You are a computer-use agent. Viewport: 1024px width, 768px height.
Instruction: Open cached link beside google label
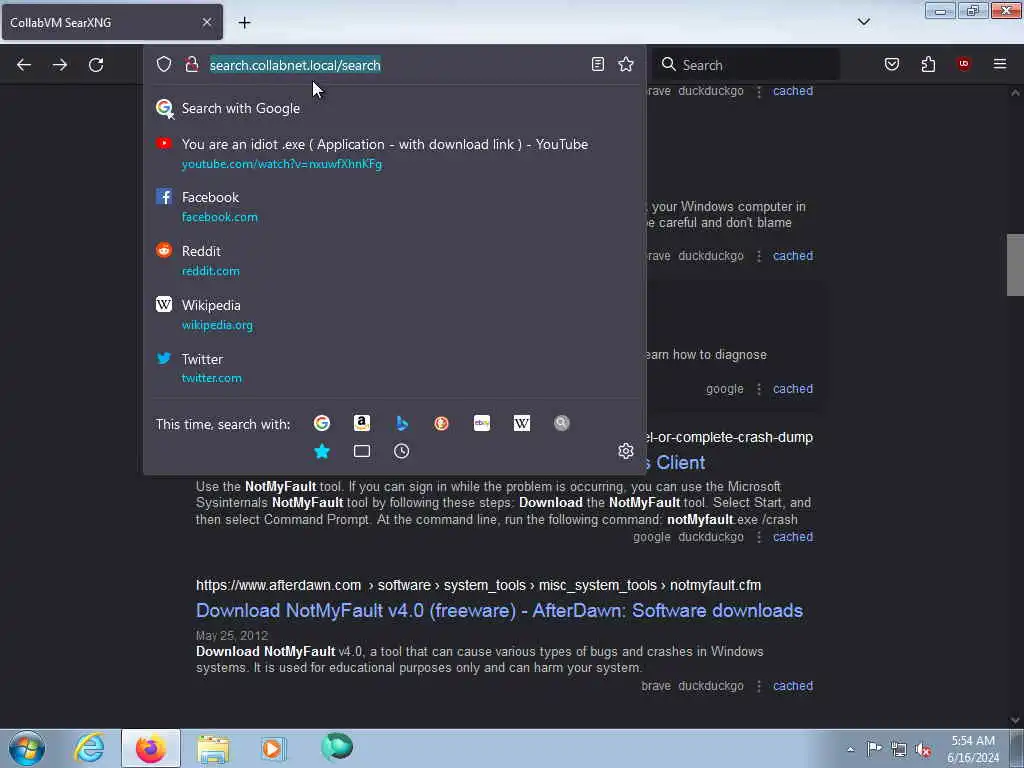(x=793, y=389)
